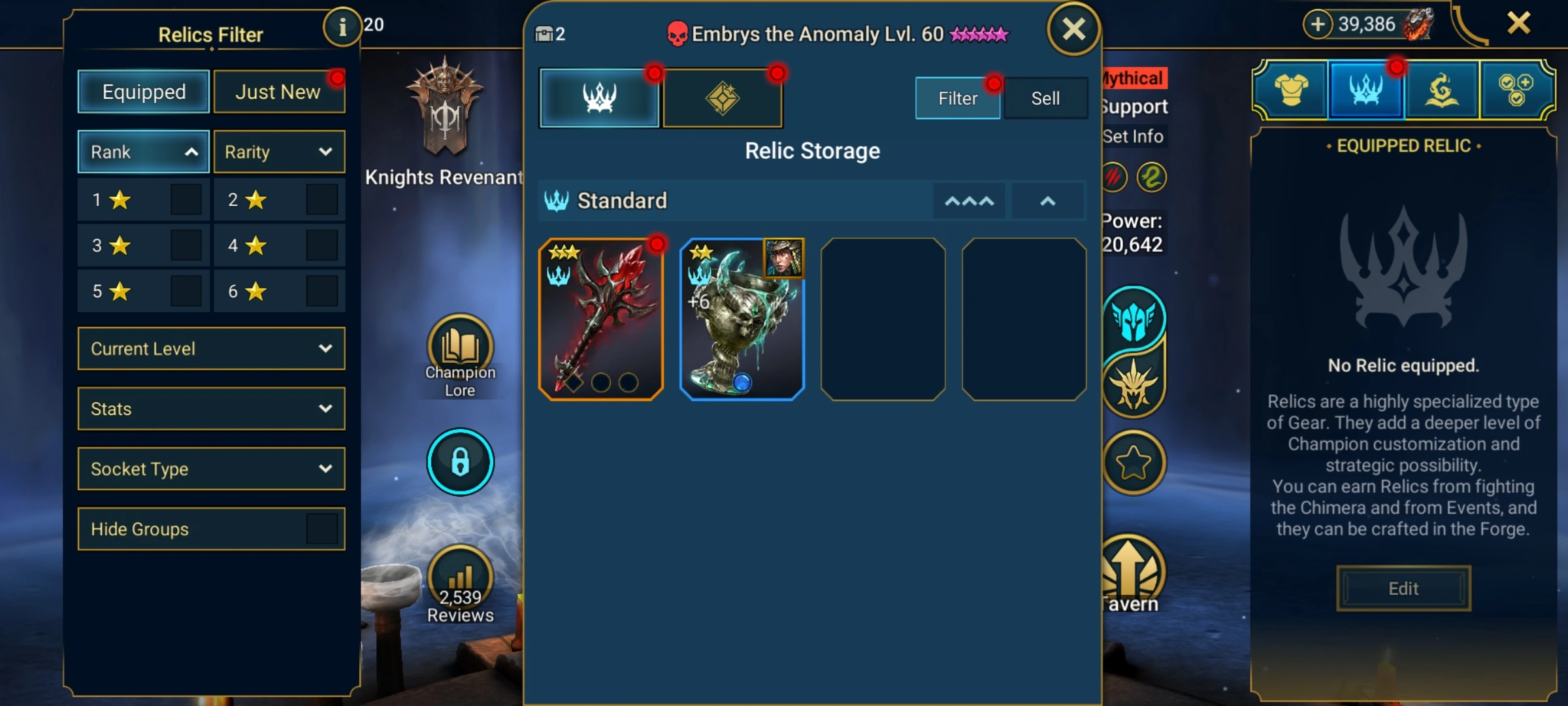Collapse the Standard relic group chevron

point(1047,201)
